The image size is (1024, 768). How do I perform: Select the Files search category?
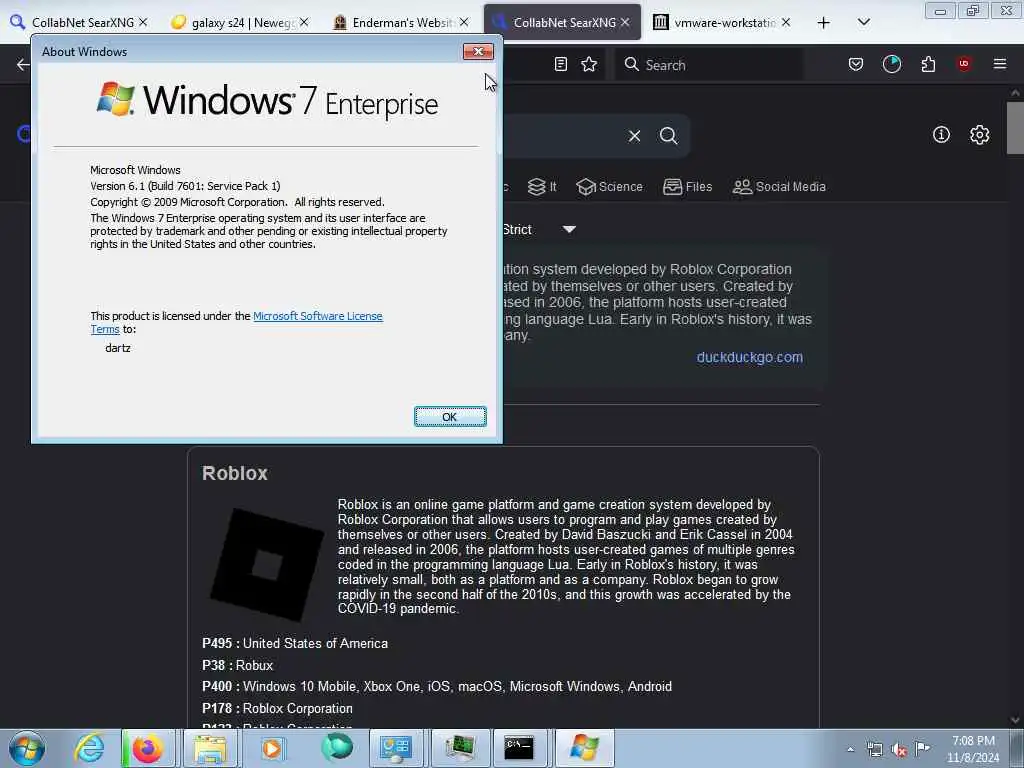[687, 187]
